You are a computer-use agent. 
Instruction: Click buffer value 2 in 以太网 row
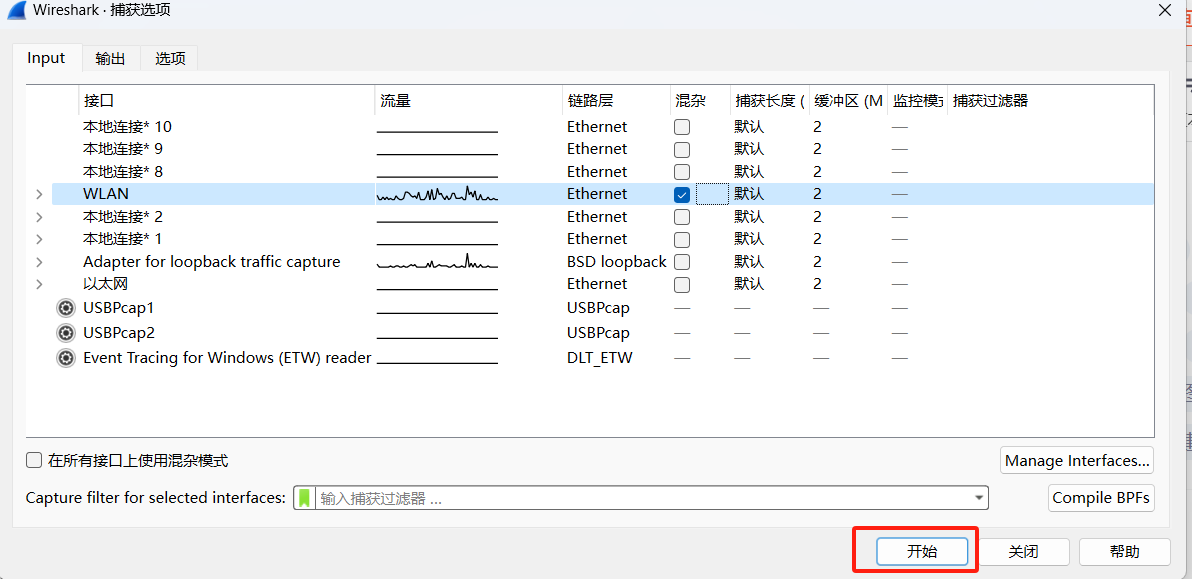pyautogui.click(x=817, y=284)
